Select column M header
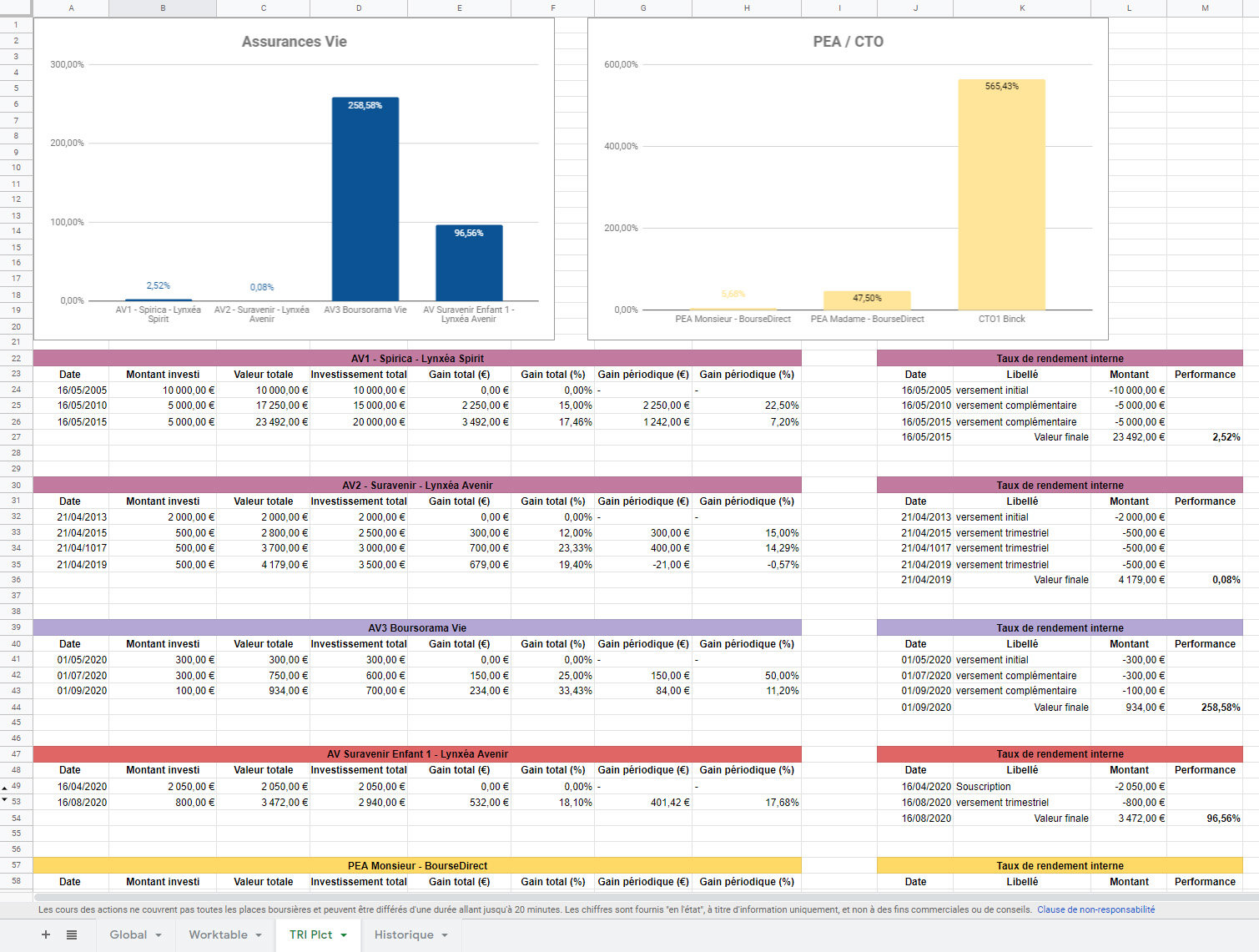1259x952 pixels. click(1205, 8)
